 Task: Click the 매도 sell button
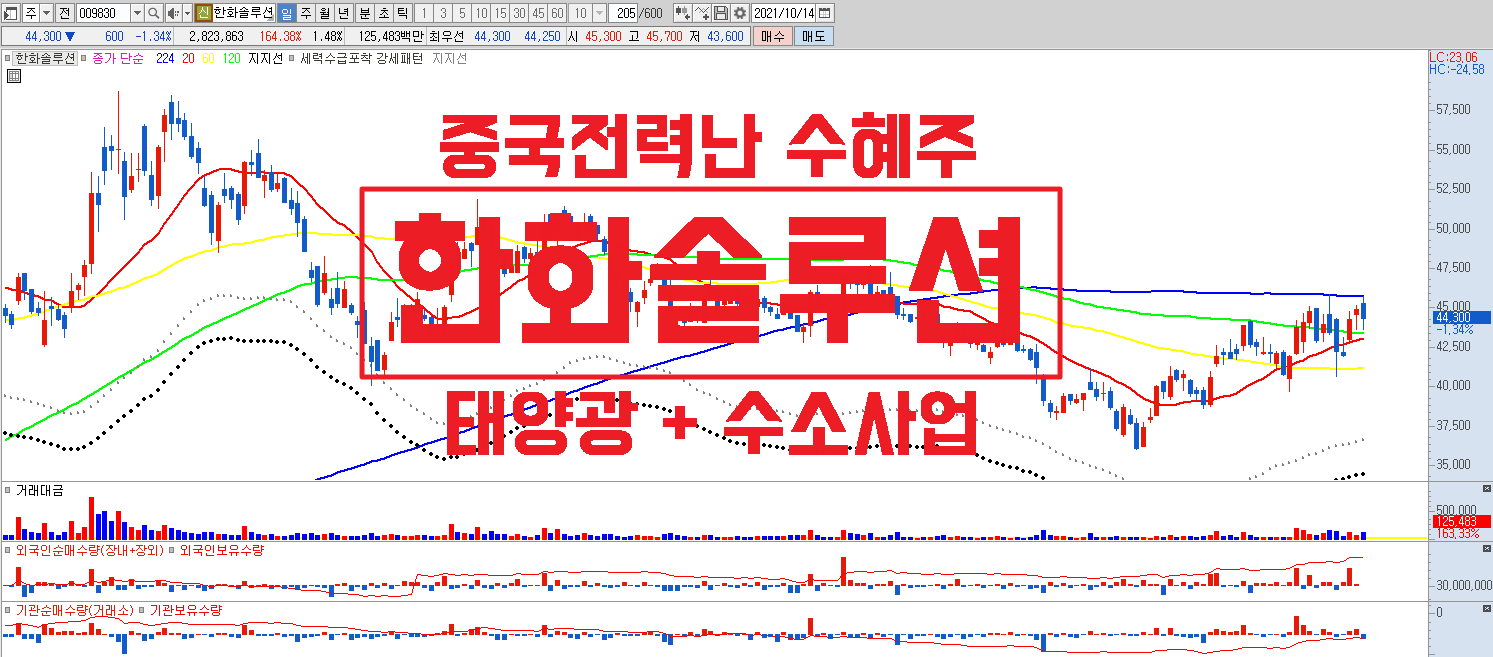(814, 36)
